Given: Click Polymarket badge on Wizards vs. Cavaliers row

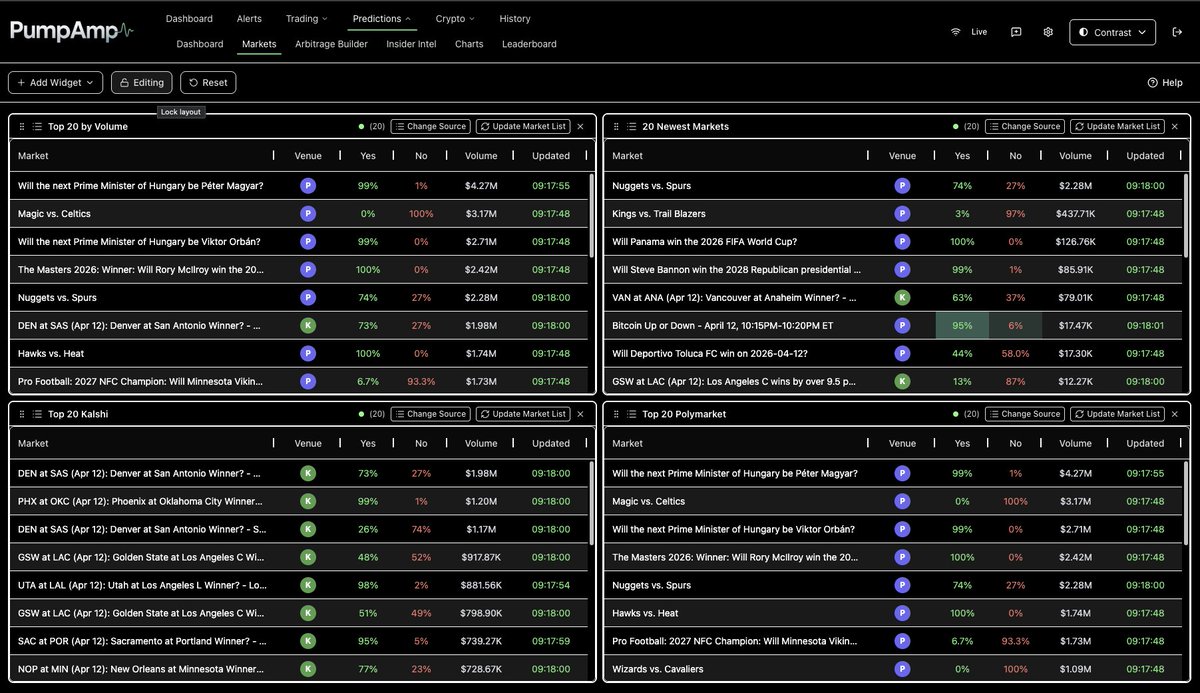Looking at the screenshot, I should pos(902,669).
